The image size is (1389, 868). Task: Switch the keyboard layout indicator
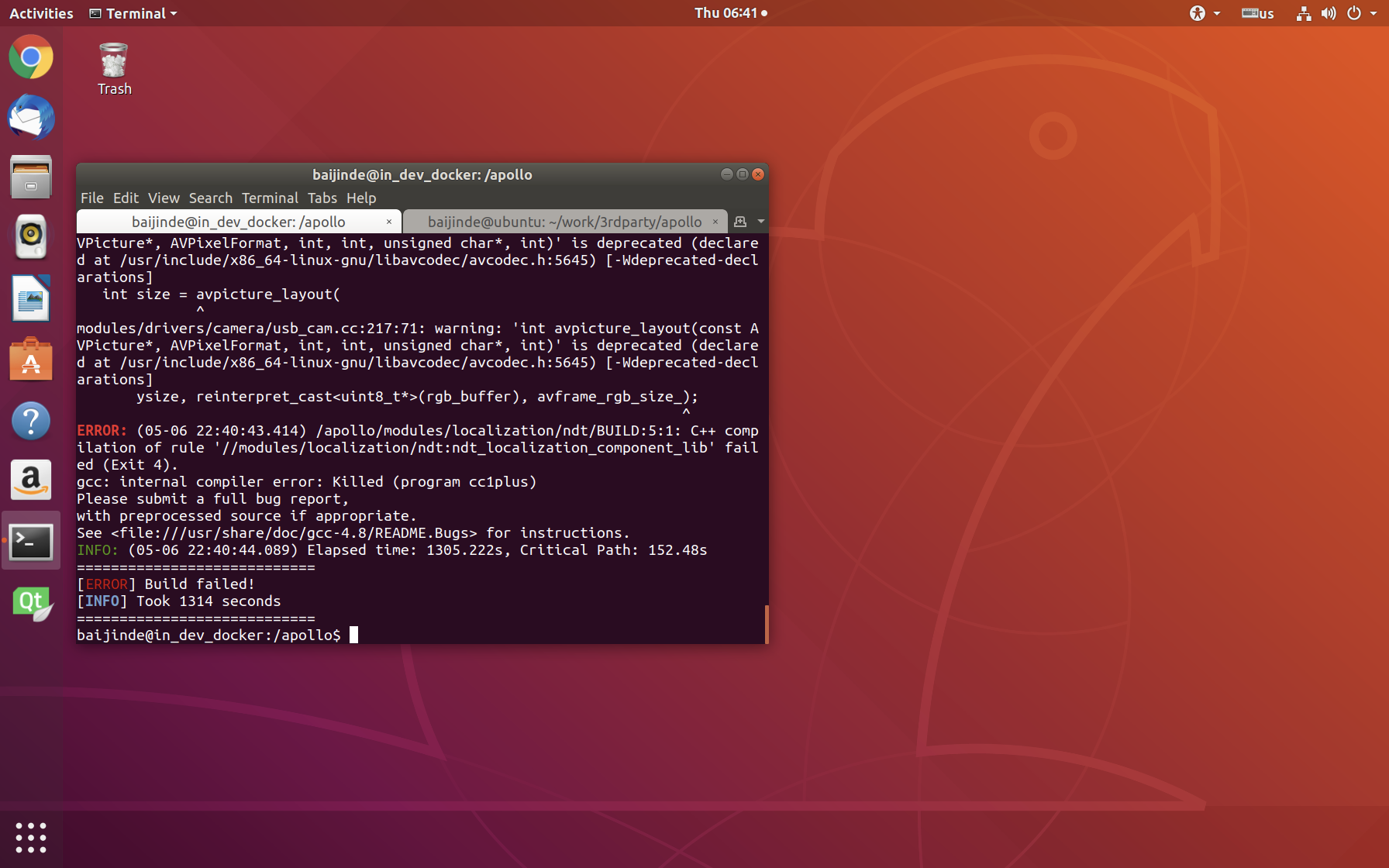point(1256,13)
